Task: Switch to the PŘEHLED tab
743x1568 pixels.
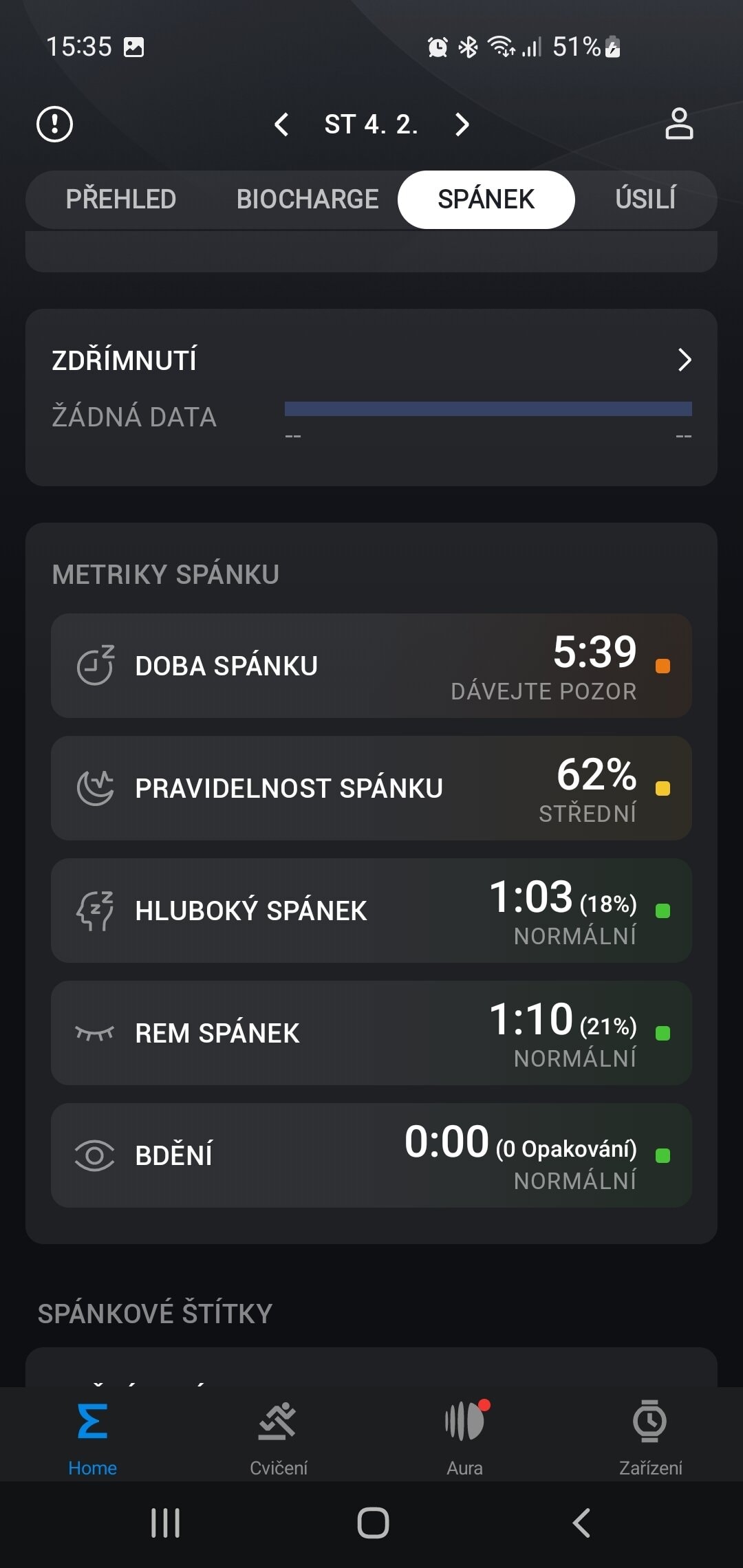Action: coord(121,199)
